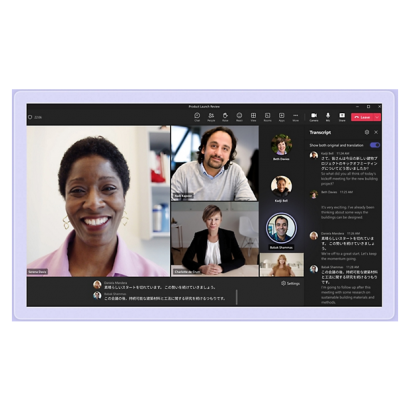410x410 pixels.
Task: Mute the Mic
Action: click(x=328, y=117)
